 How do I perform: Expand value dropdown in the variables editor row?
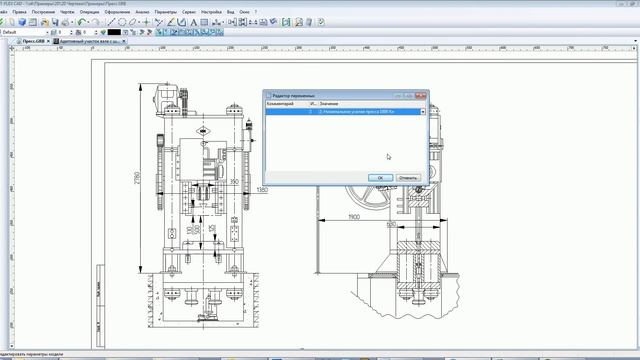[x=423, y=111]
